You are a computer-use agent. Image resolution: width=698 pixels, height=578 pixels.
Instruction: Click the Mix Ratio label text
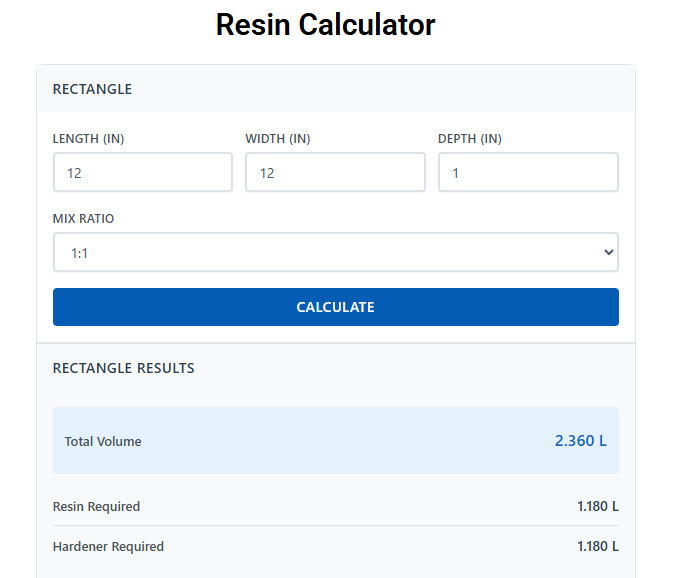[90, 218]
